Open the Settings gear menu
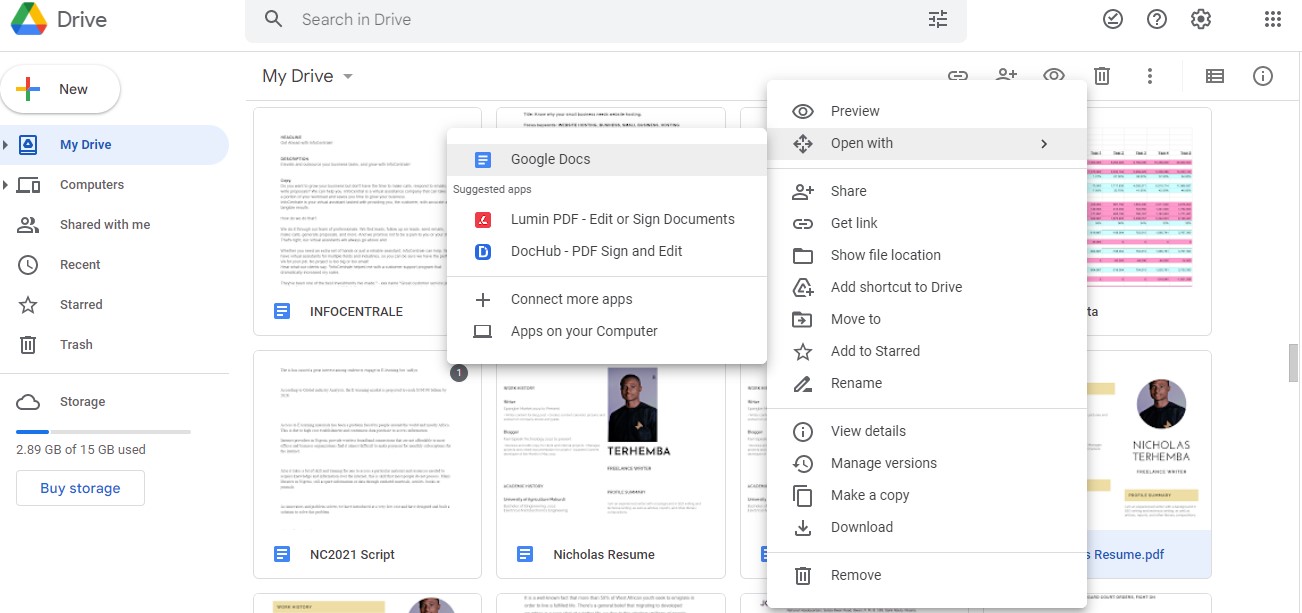The width and height of the screenshot is (1302, 613). pyautogui.click(x=1201, y=18)
